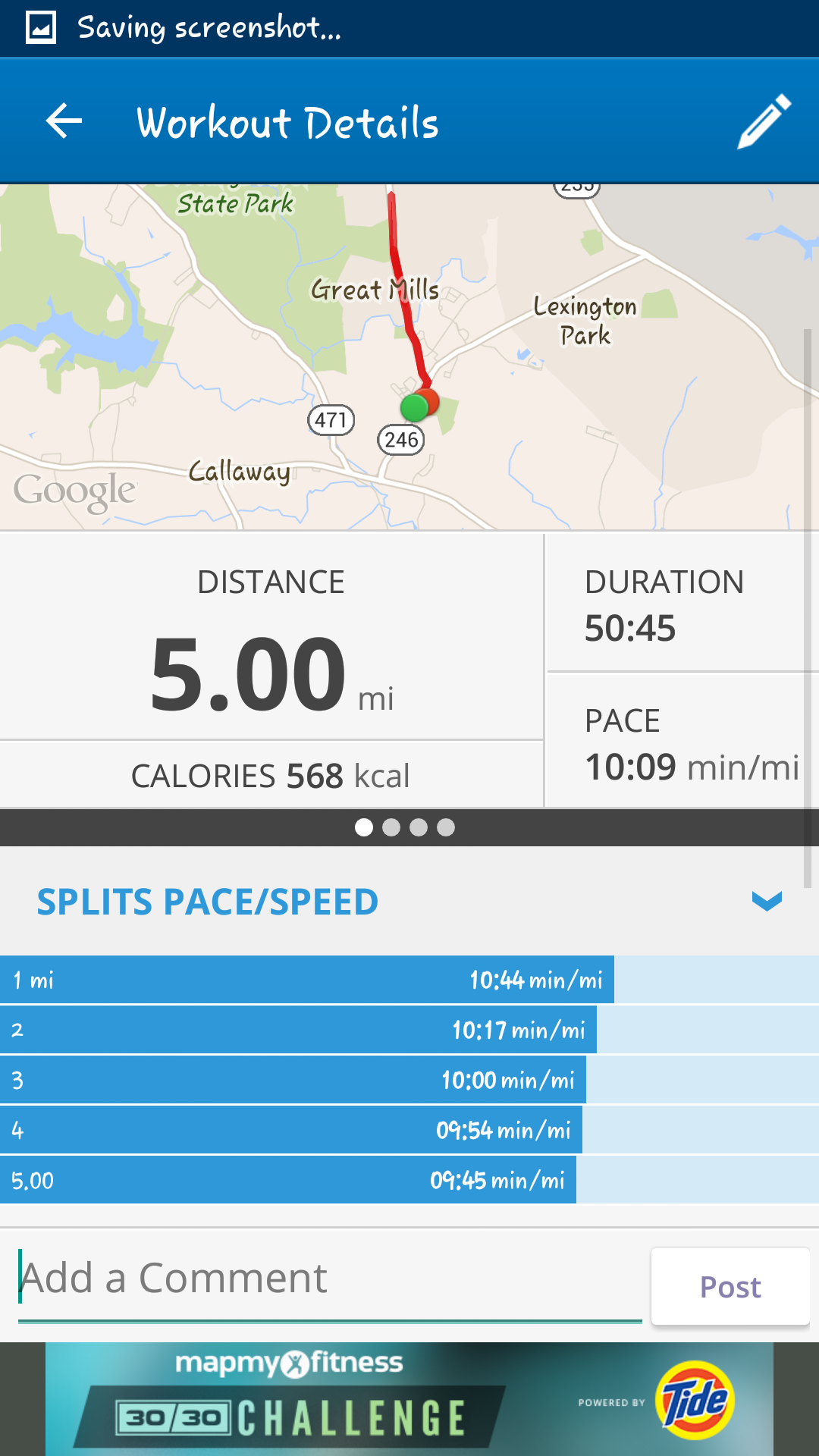Select the second page indicator dot
819x1456 pixels.
tap(391, 827)
